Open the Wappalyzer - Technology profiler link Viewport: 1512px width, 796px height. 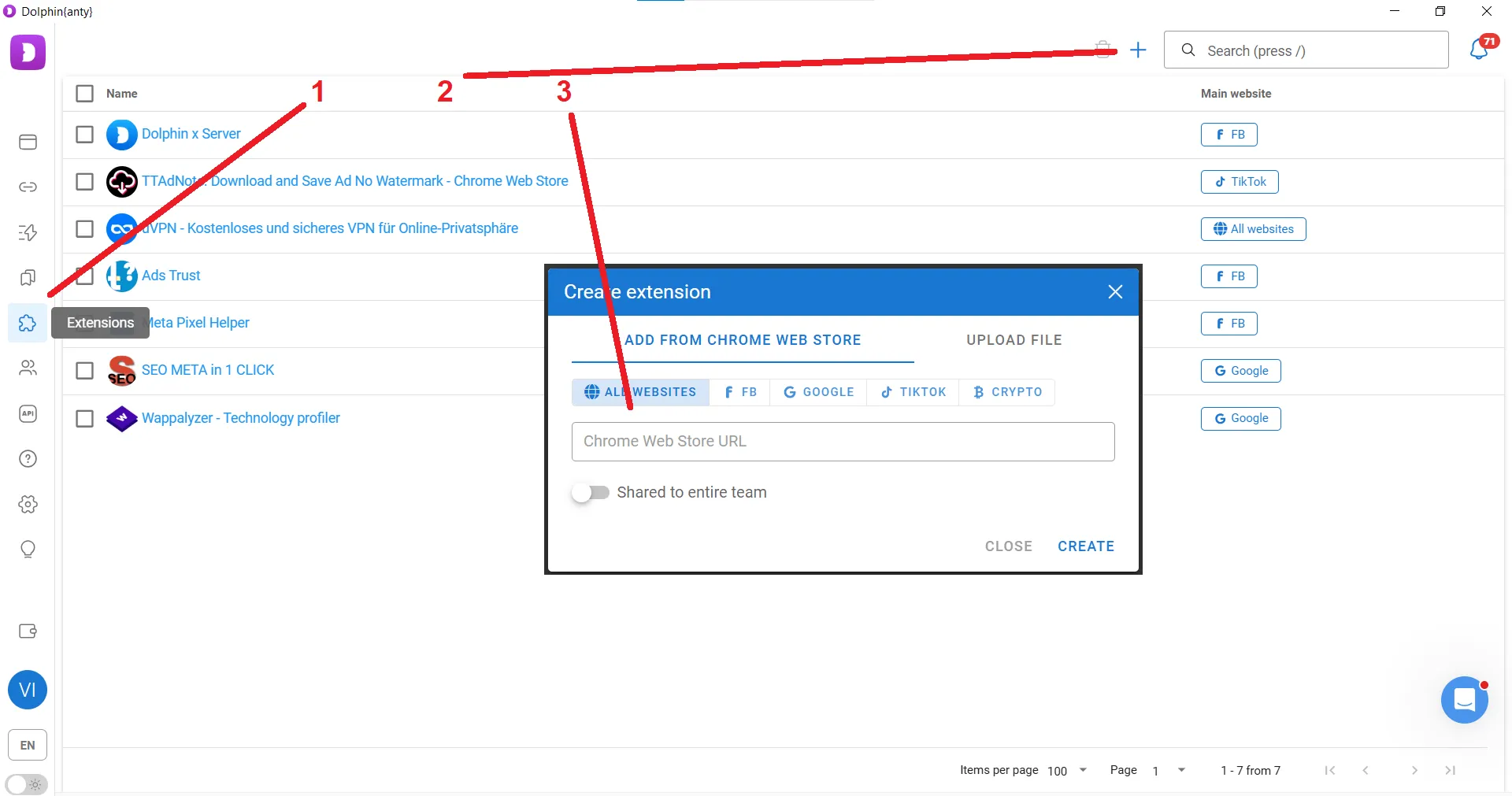[x=241, y=418]
